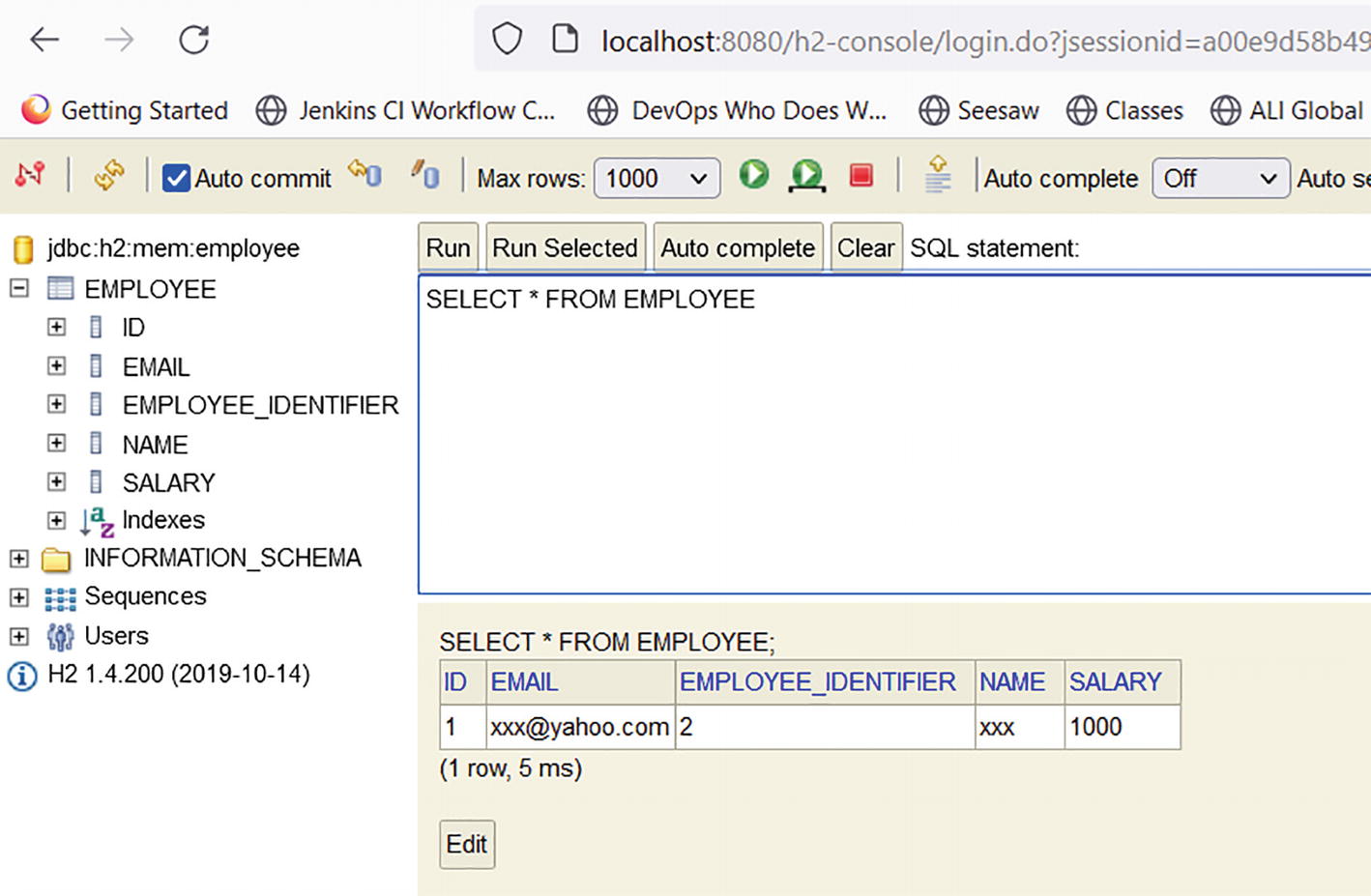Click the green Run Selected toolbar icon

806,176
